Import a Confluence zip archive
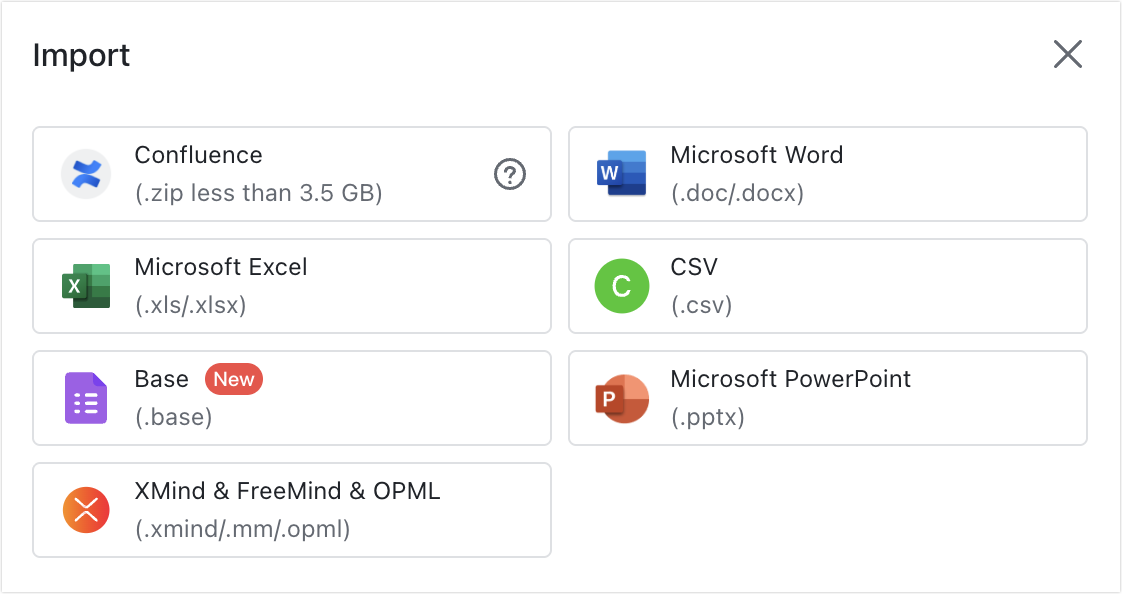1122x594 pixels. coord(292,174)
